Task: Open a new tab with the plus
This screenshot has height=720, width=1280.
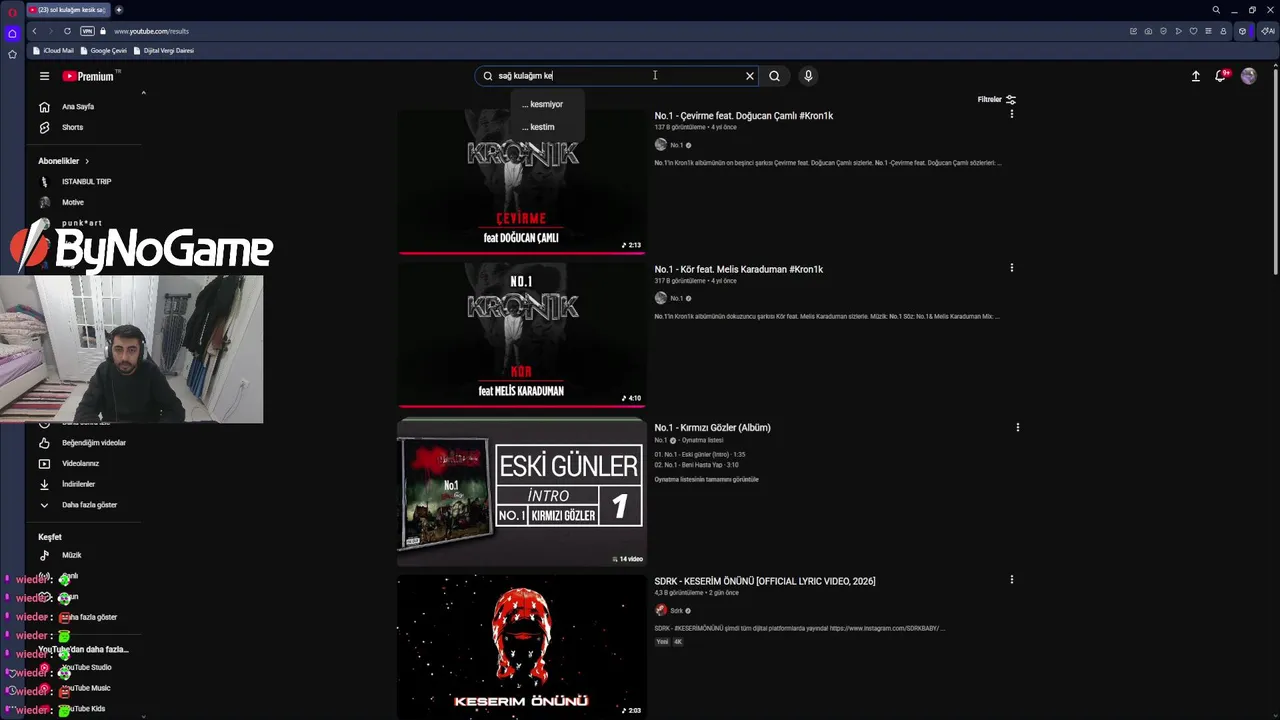Action: pyautogui.click(x=119, y=10)
